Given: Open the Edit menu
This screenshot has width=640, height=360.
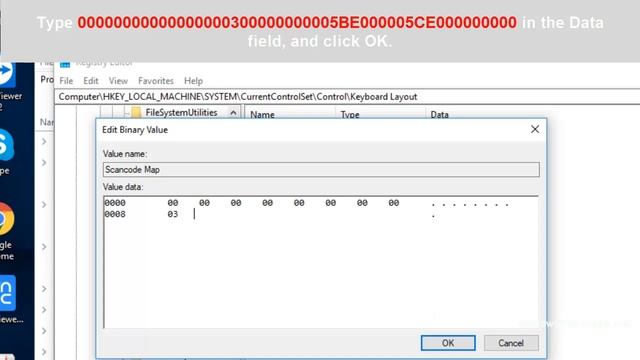Looking at the screenshot, I should click(91, 81).
